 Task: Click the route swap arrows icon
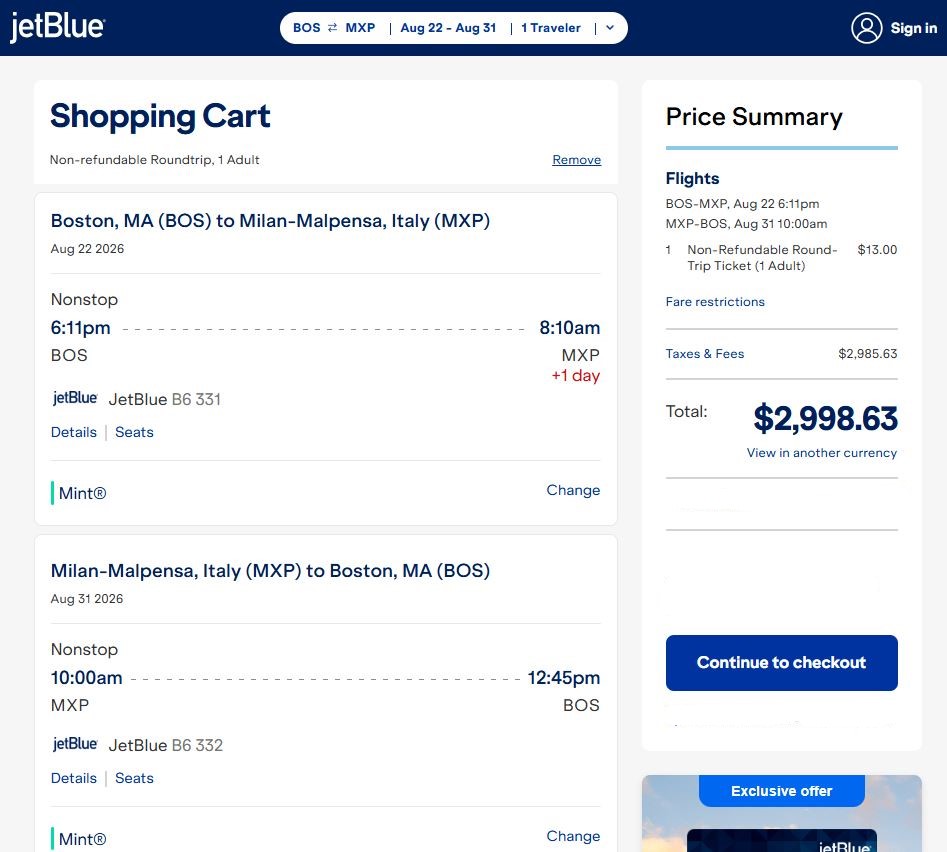[x=333, y=28]
